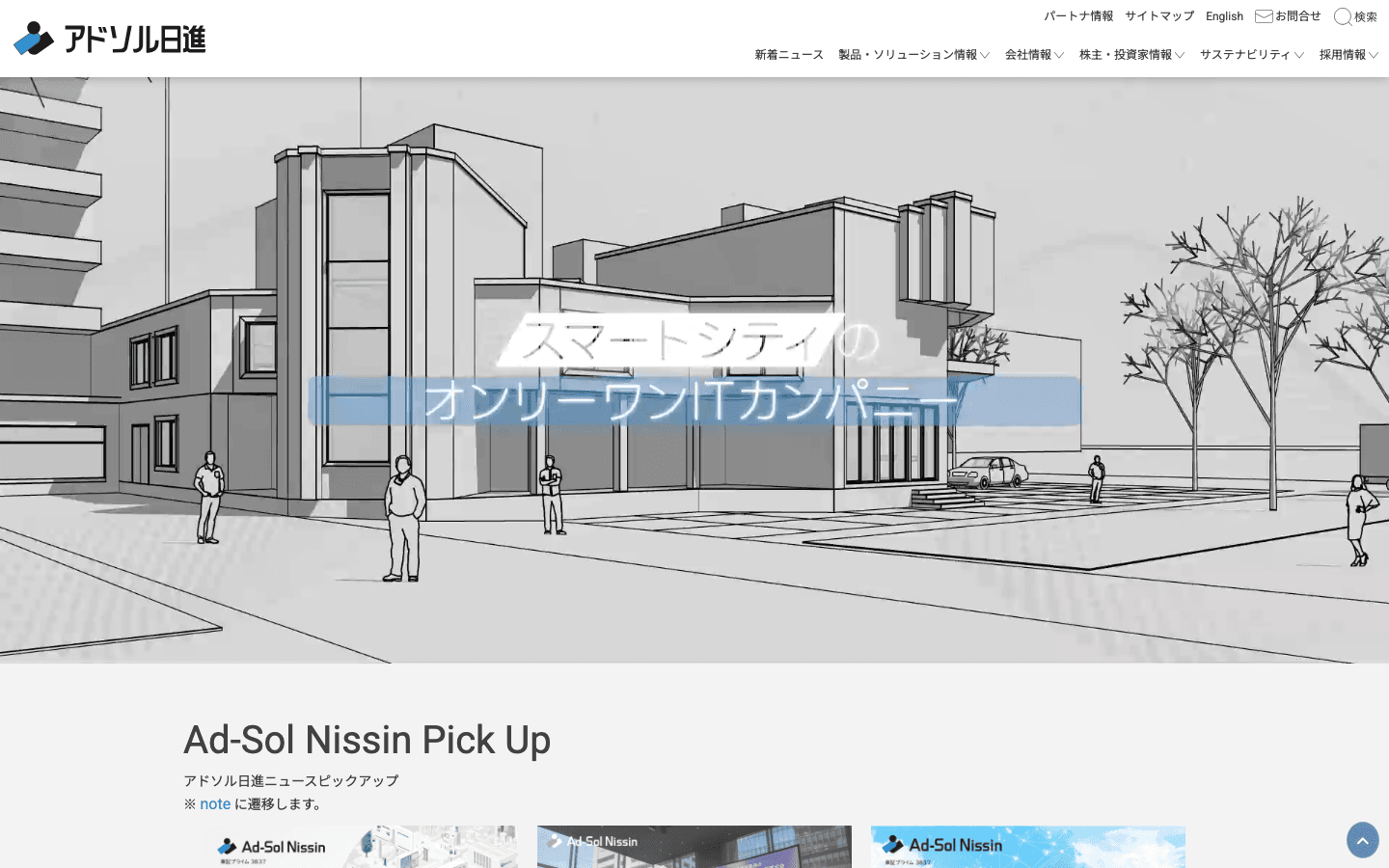Viewport: 1389px width, 868px height.
Task: Follow the note link
Action: pyautogui.click(x=215, y=804)
